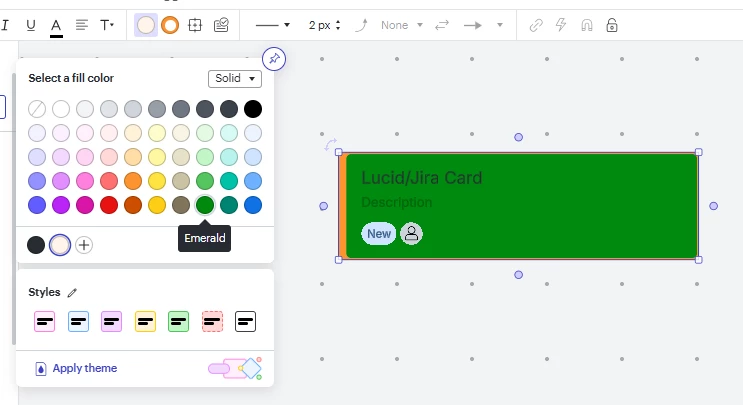Click the swap line direction icon
The height and width of the screenshot is (405, 743).
(x=442, y=25)
